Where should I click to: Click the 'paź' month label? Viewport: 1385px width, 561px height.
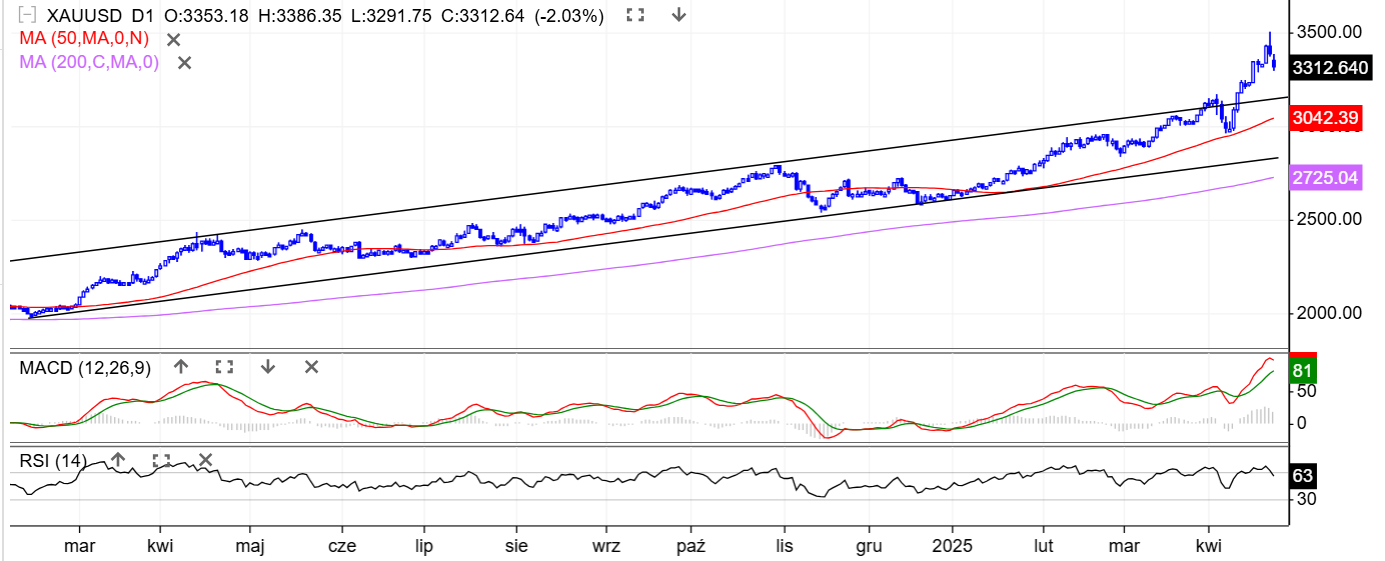click(691, 546)
